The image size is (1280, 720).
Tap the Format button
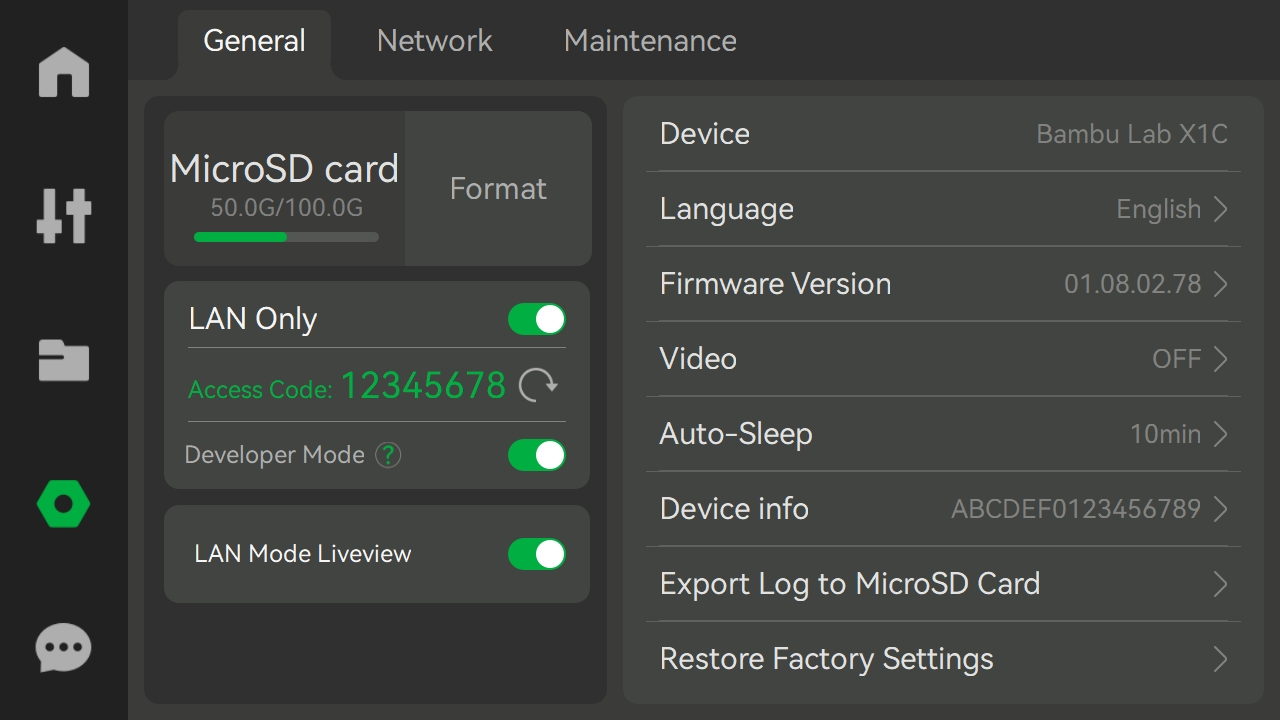(x=498, y=188)
